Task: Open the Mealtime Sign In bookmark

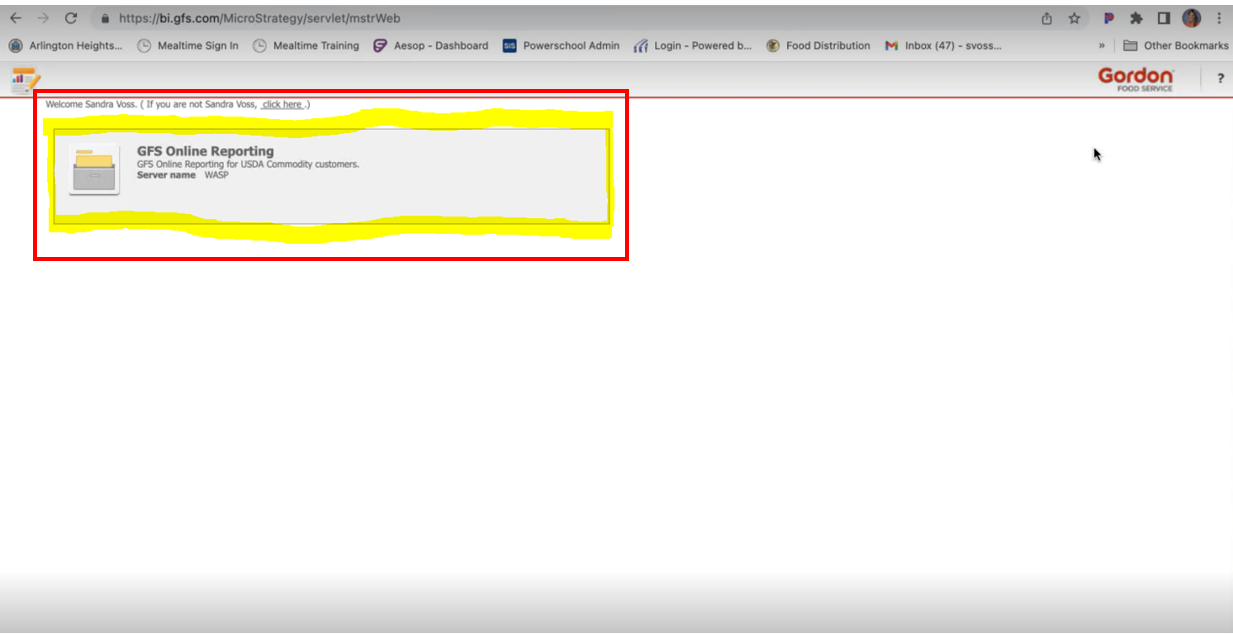Action: pyautogui.click(x=188, y=46)
